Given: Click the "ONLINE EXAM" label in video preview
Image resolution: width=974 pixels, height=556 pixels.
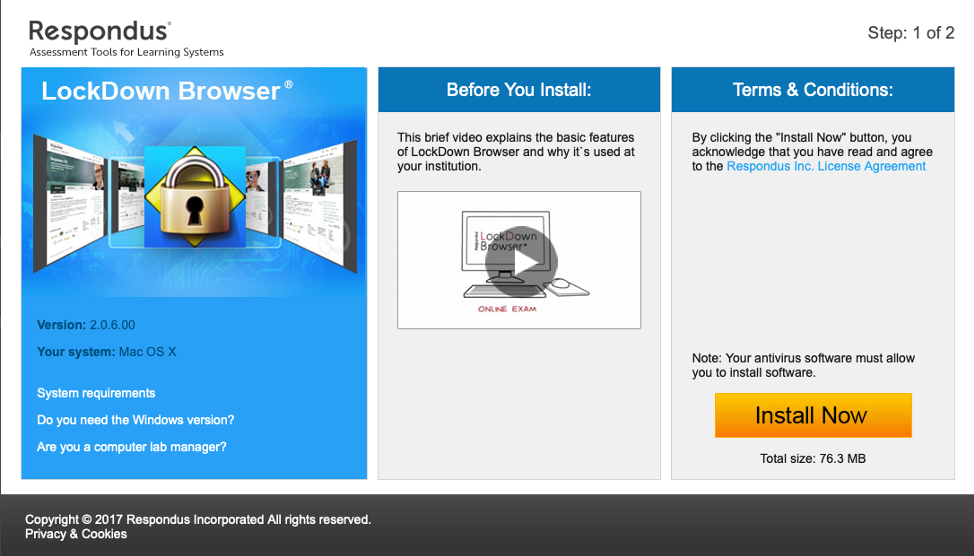Looking at the screenshot, I should (507, 309).
